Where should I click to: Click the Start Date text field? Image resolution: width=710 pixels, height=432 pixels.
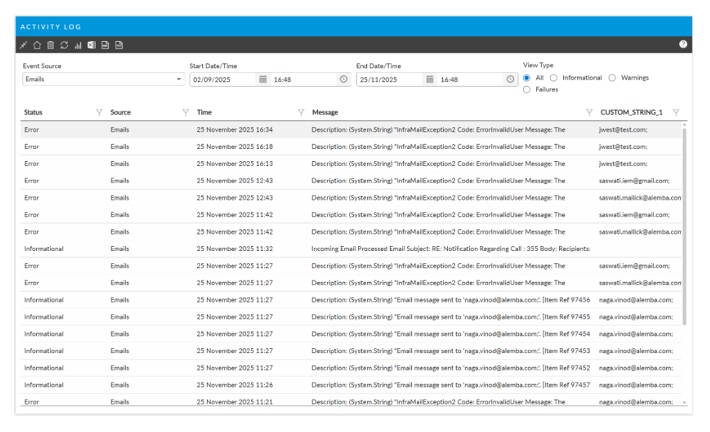pos(222,79)
